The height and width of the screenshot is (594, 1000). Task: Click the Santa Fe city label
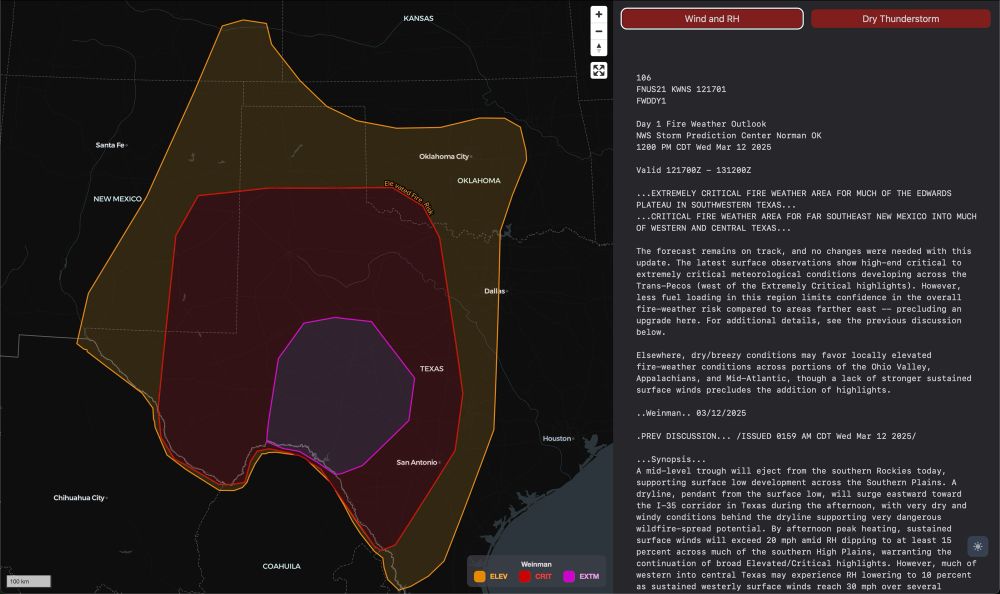[x=110, y=145]
